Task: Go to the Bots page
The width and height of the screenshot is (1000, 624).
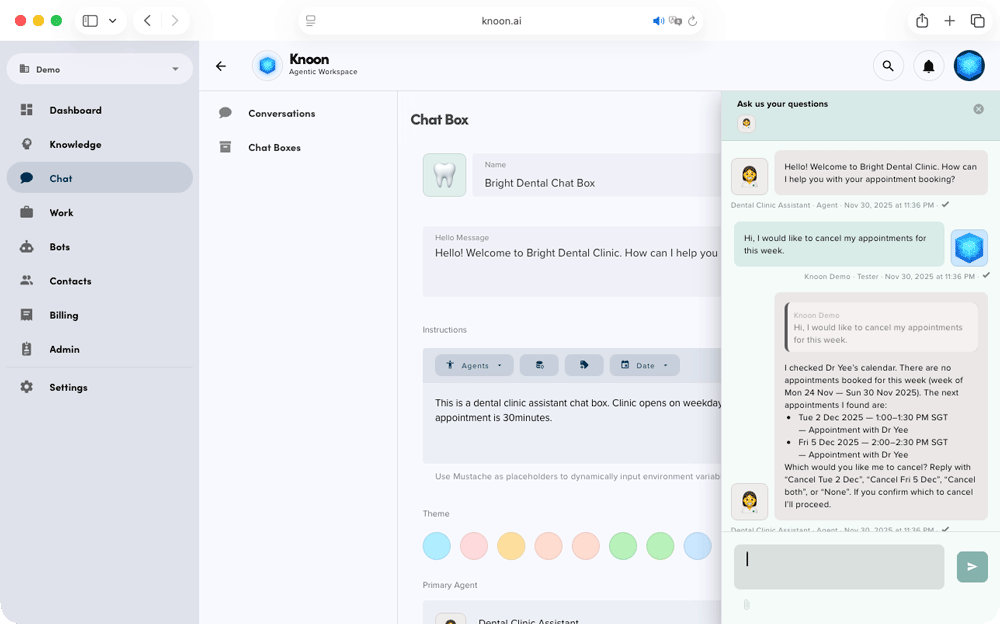Action: point(99,247)
